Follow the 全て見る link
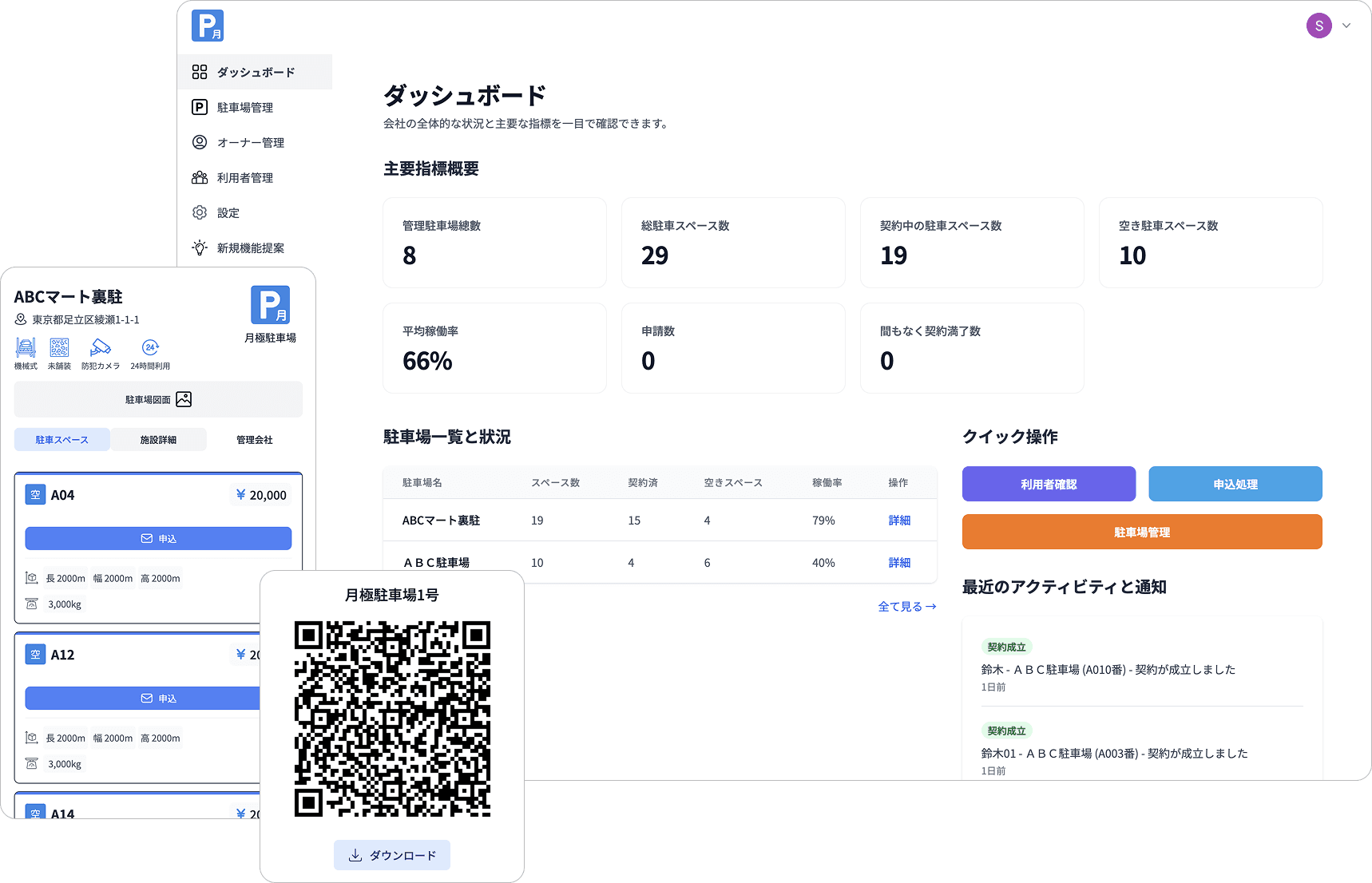The width and height of the screenshot is (1372, 883). coord(906,607)
